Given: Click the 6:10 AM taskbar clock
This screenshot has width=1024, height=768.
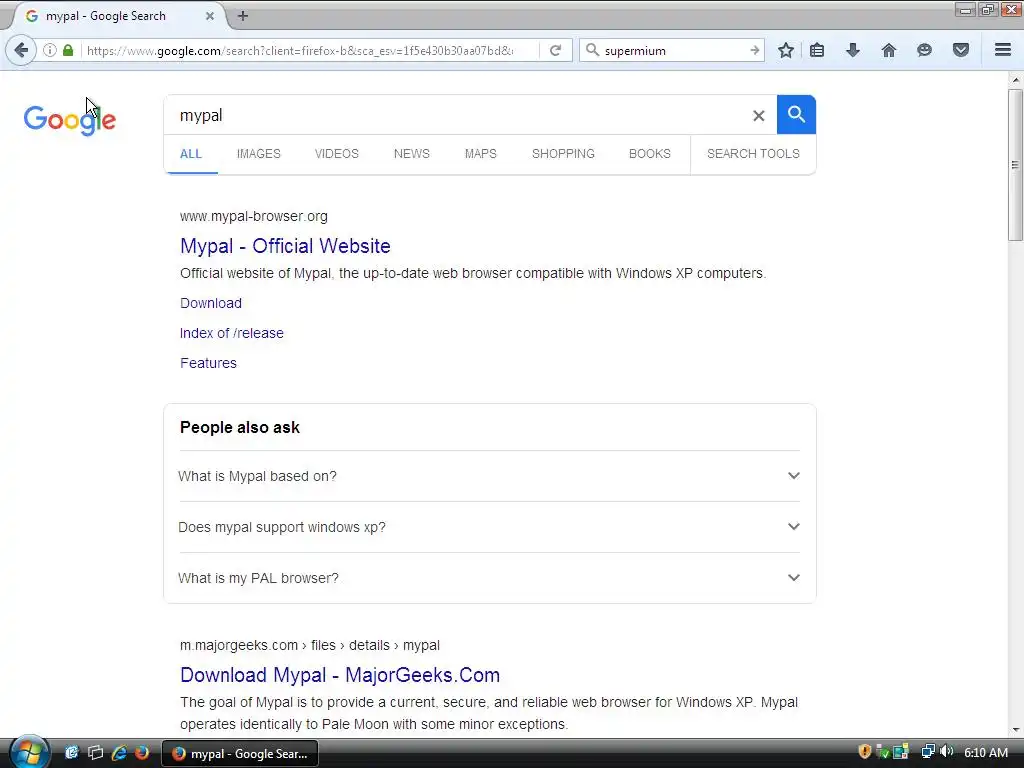Looking at the screenshot, I should click(x=986, y=752).
